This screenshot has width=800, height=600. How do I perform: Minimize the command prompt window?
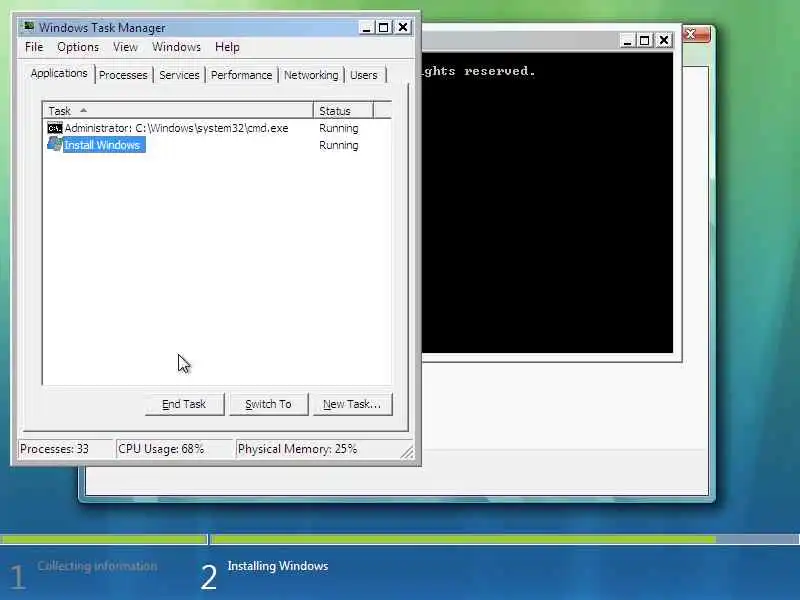pos(628,40)
